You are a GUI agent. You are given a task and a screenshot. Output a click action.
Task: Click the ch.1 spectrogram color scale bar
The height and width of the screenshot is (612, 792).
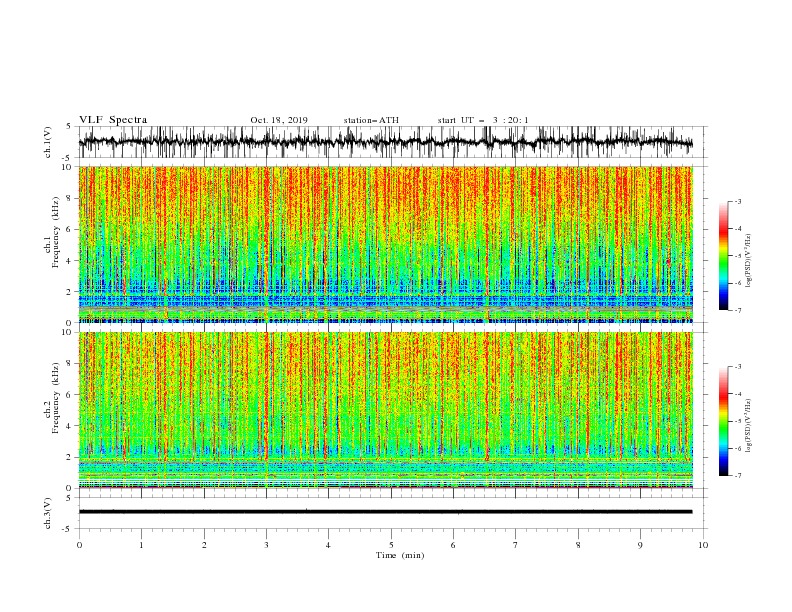[x=723, y=255]
